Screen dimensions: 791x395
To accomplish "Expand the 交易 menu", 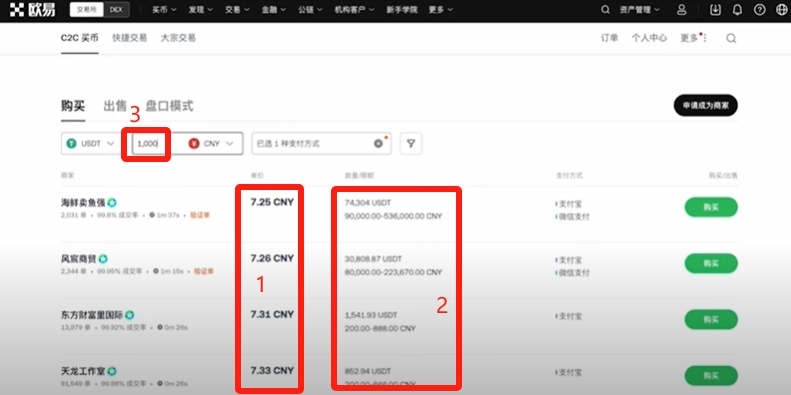I will [x=237, y=10].
